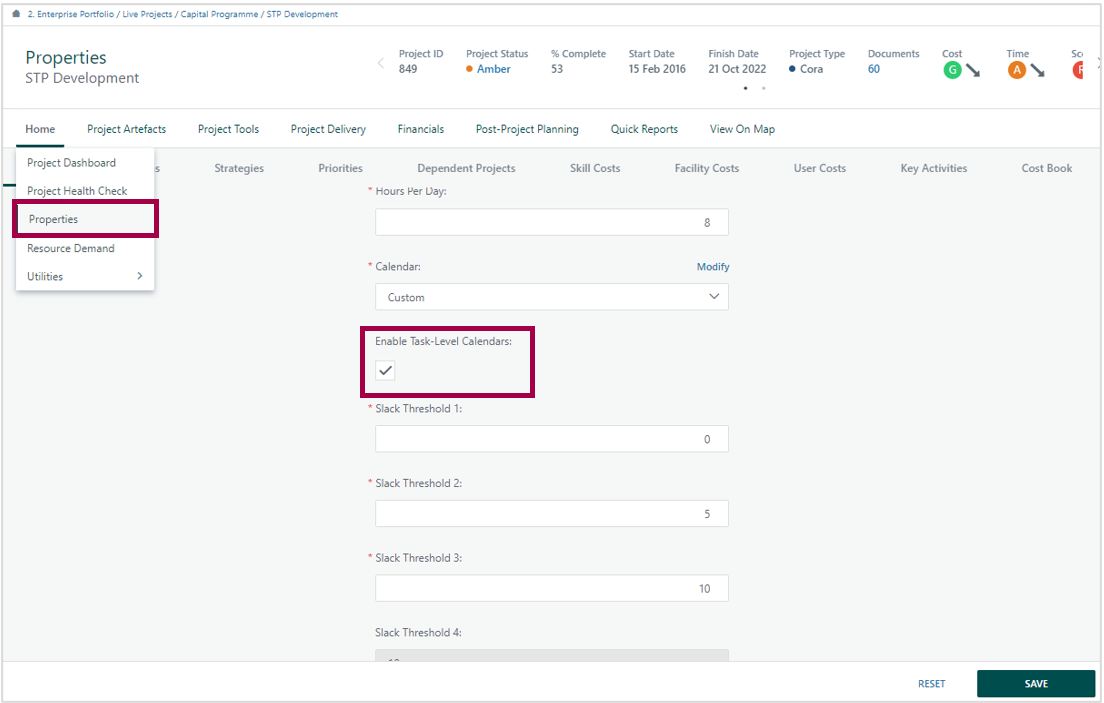
Task: Click the Project Type value Cora
Action: point(811,69)
